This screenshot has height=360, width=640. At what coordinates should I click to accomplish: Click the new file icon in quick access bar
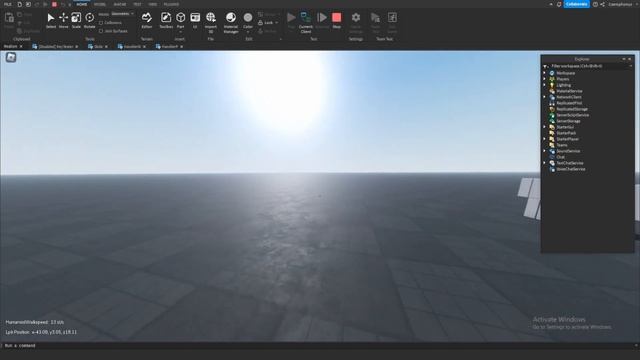point(19,4)
